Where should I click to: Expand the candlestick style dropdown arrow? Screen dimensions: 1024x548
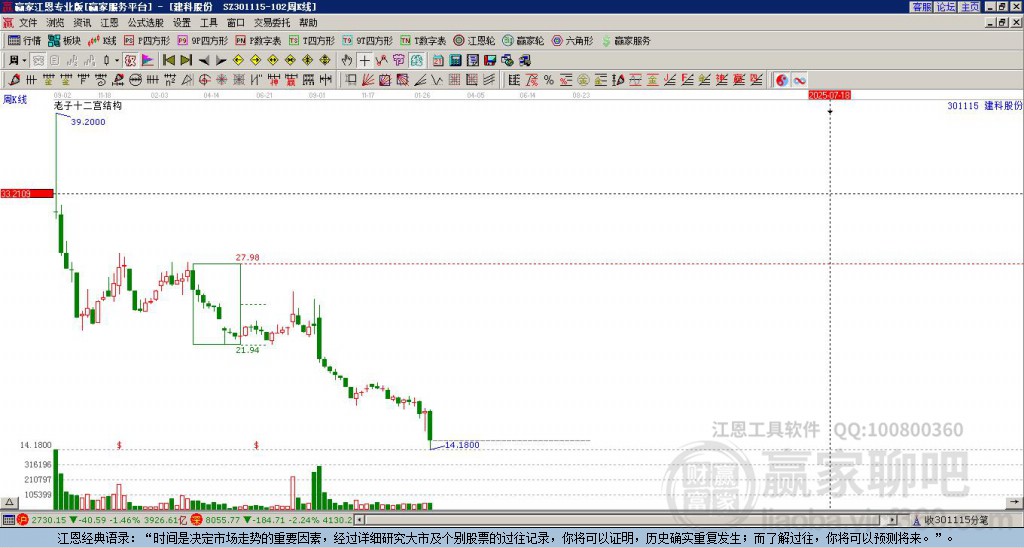(117, 61)
